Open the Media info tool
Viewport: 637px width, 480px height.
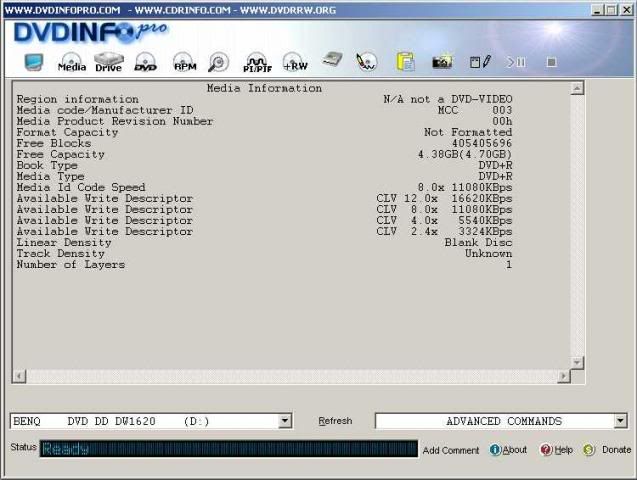point(72,63)
